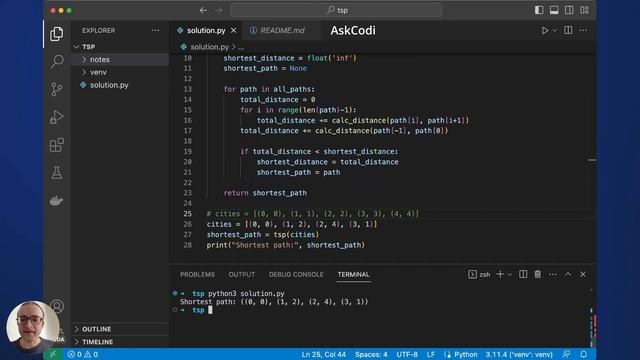Maximize the panel with the up chevron
This screenshot has width=640, height=360.
coord(568,274)
